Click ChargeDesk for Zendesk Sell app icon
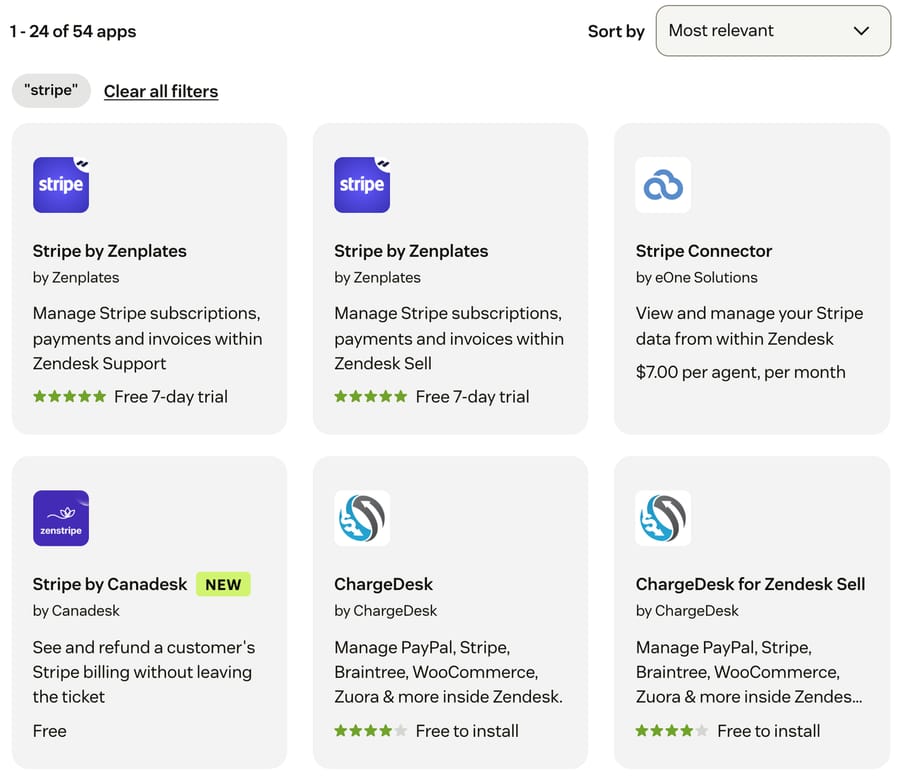Image resolution: width=900 pixels, height=782 pixels. point(663,518)
